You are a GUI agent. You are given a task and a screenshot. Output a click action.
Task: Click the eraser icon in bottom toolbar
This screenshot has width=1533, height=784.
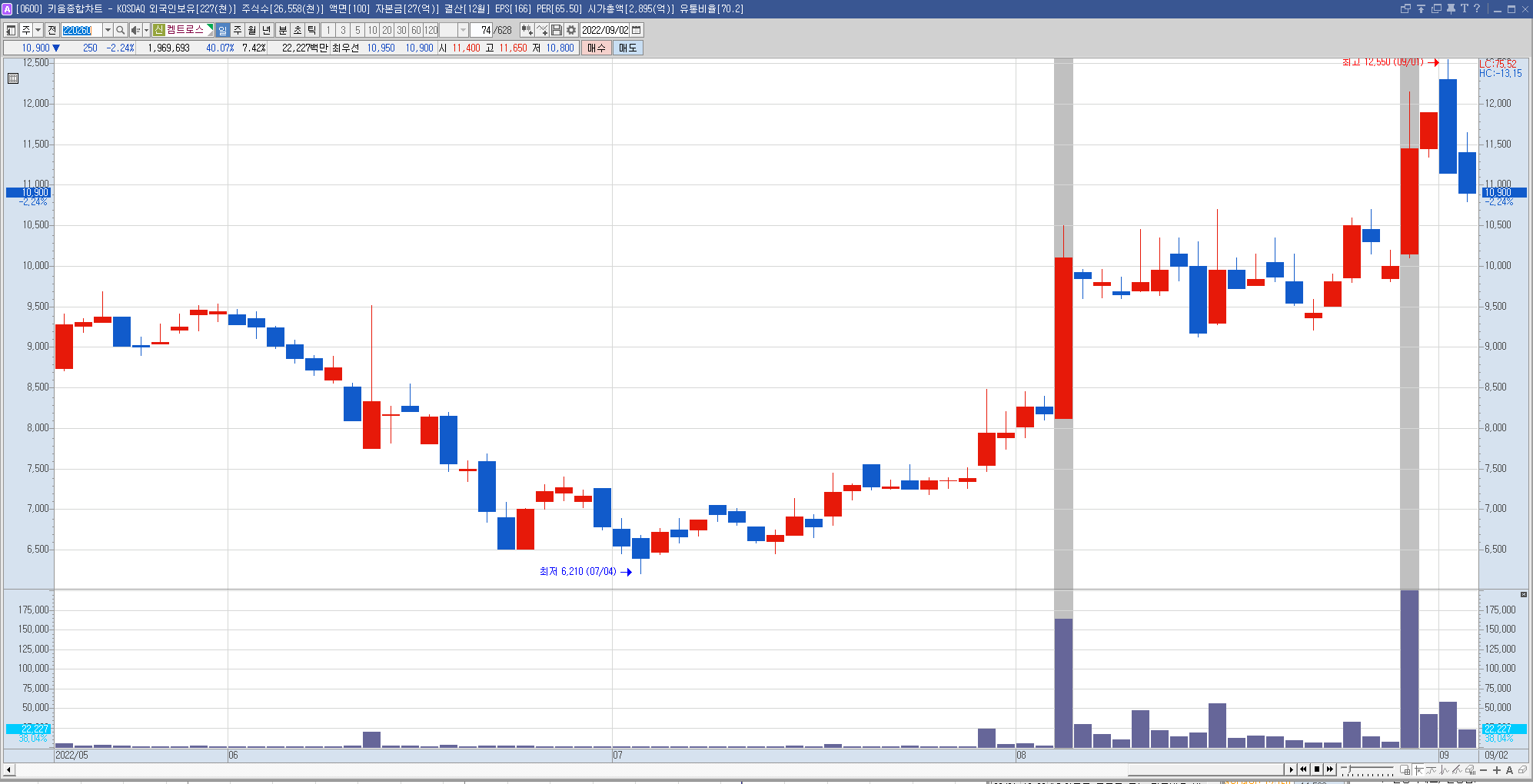click(1522, 769)
